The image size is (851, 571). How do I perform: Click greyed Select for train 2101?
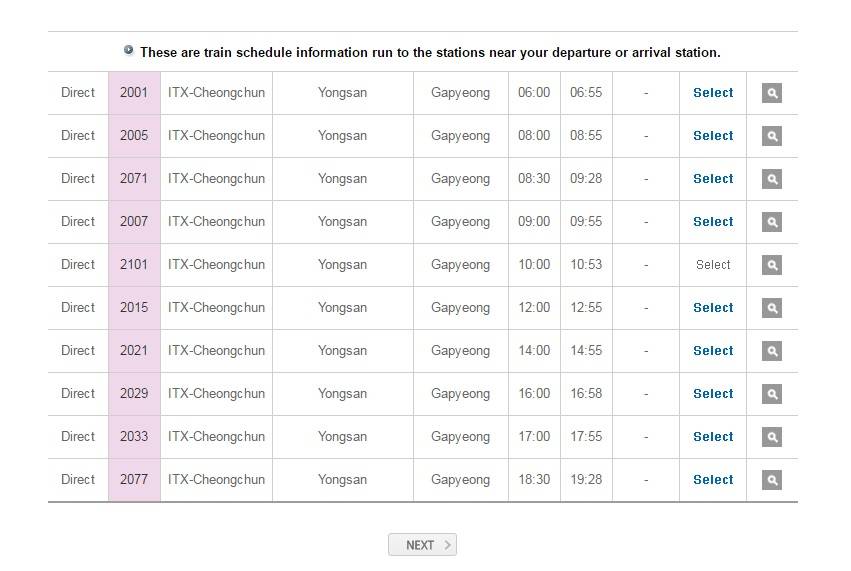pyautogui.click(x=713, y=265)
